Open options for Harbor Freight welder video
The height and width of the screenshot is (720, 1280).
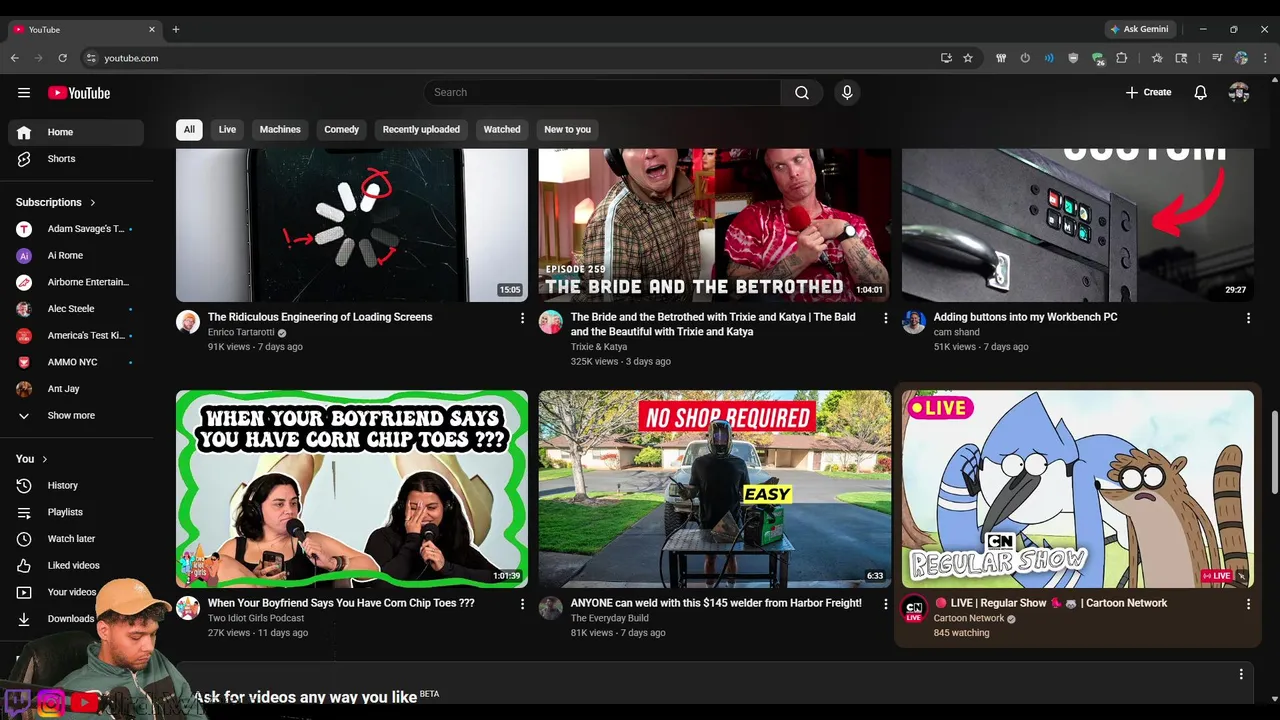click(885, 604)
